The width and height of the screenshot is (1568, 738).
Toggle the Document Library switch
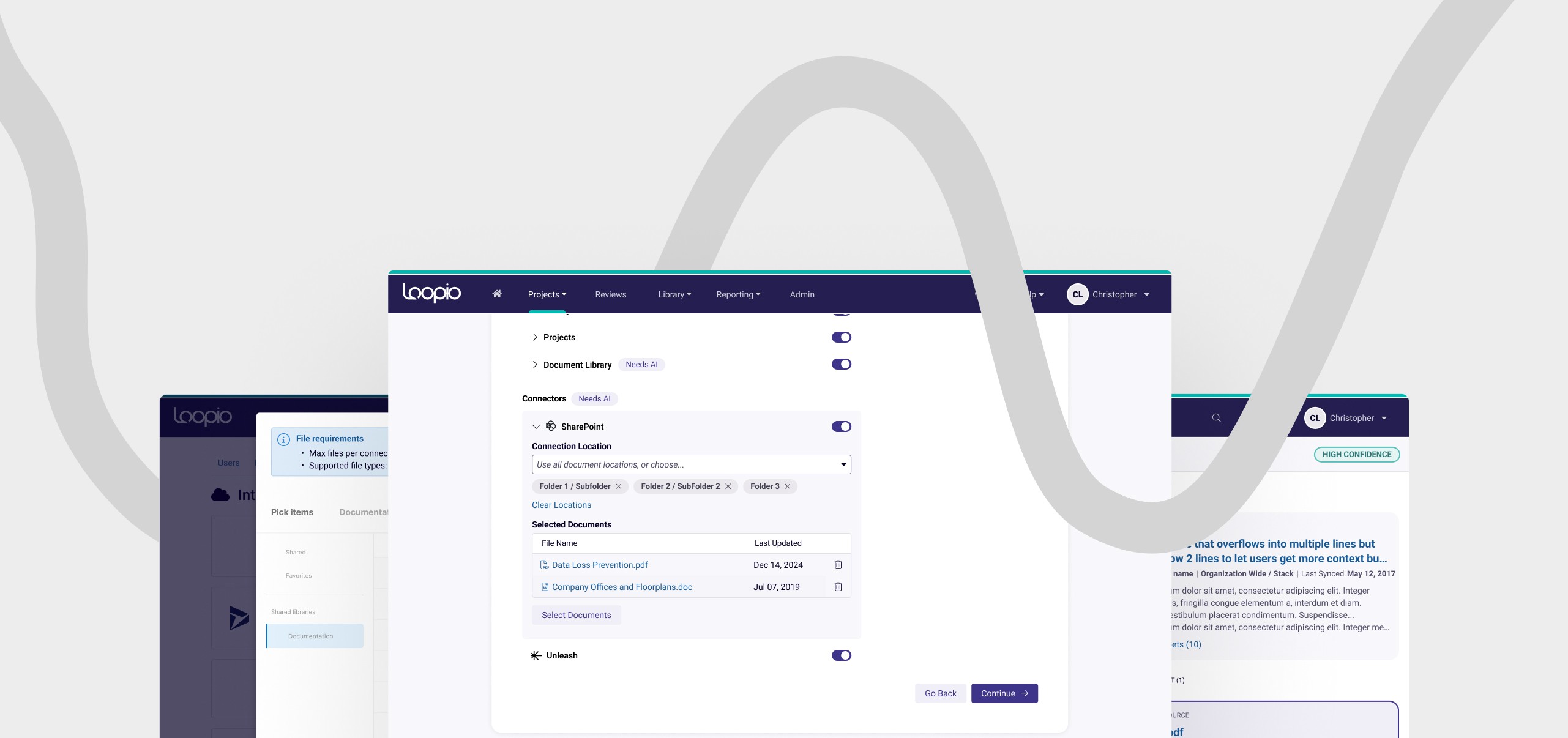(x=841, y=364)
